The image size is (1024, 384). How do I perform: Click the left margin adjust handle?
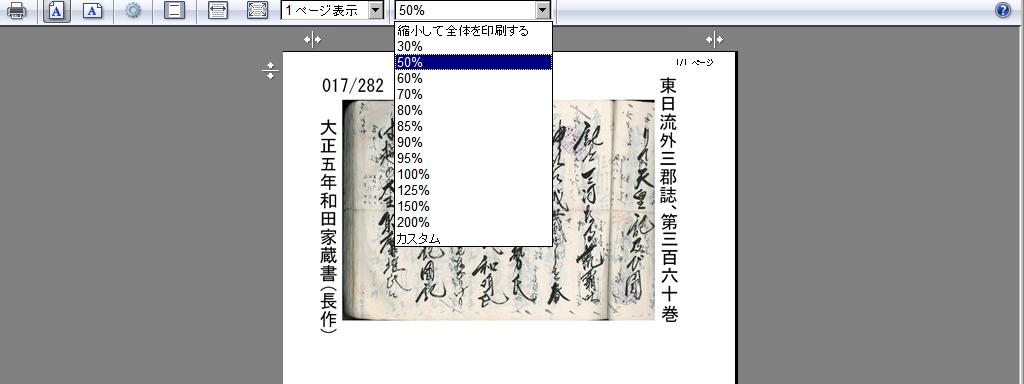312,40
